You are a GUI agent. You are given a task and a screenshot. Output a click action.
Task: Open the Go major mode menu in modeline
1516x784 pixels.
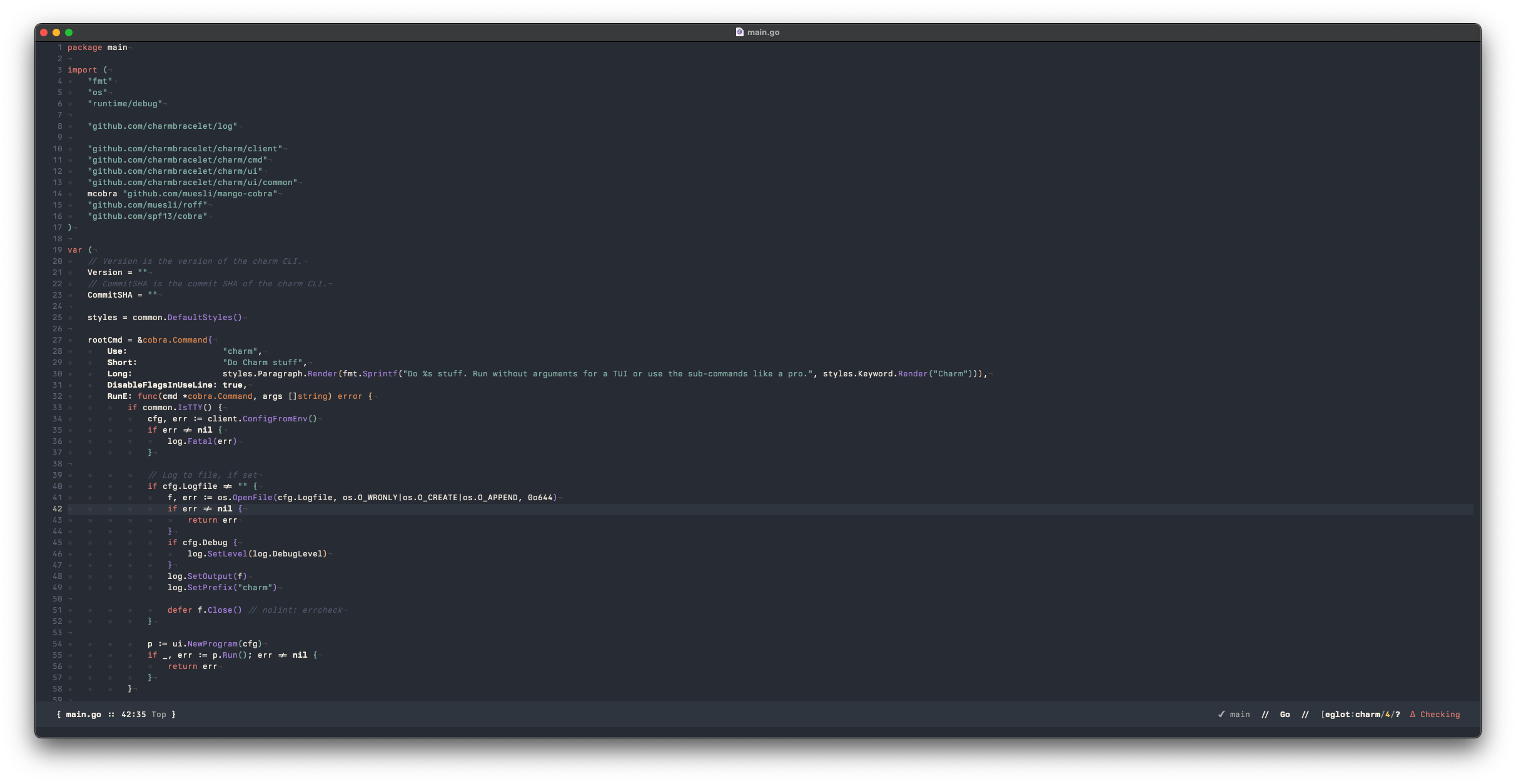point(1285,714)
